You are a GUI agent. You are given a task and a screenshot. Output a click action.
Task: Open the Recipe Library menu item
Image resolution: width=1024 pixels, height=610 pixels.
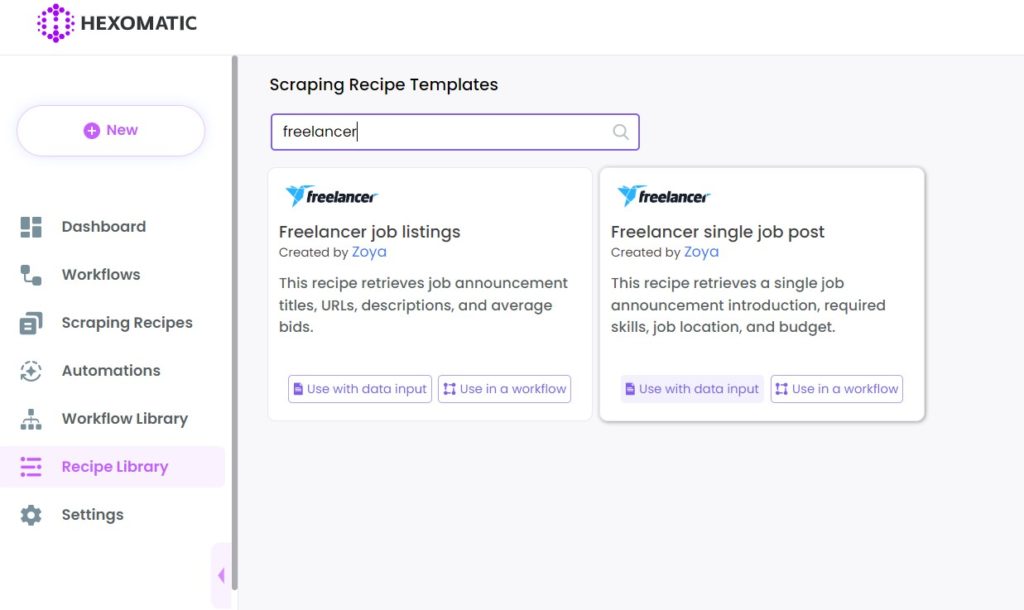coord(112,467)
